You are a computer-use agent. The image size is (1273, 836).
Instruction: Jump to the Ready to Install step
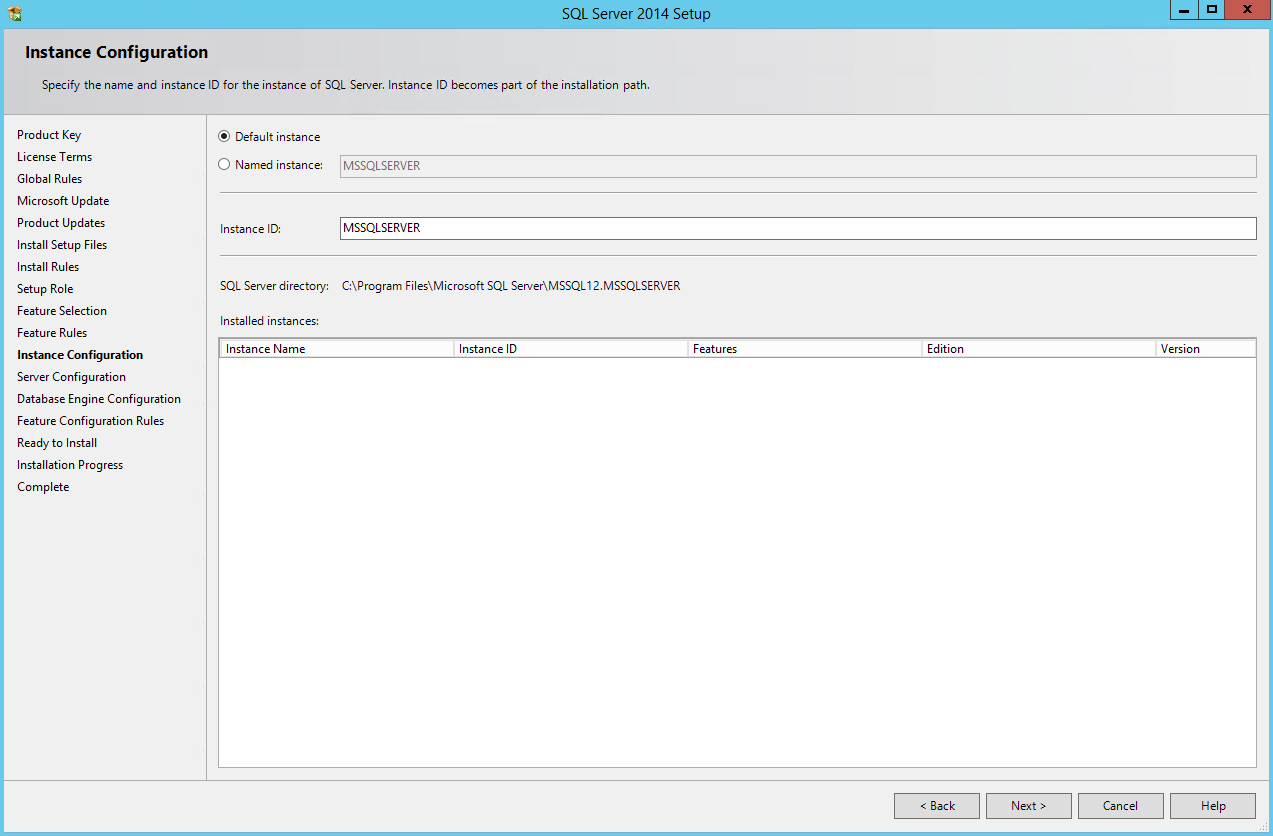tap(56, 442)
